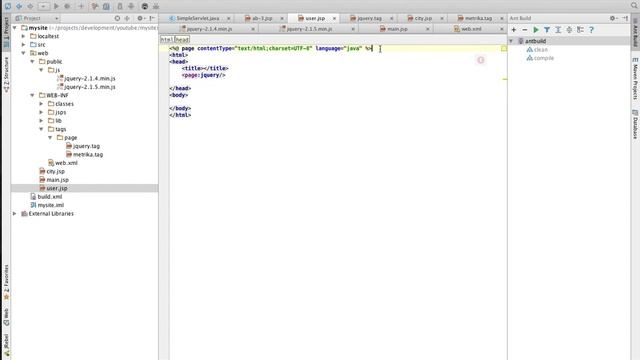Click the html breadcrumb above the editor

(167, 40)
